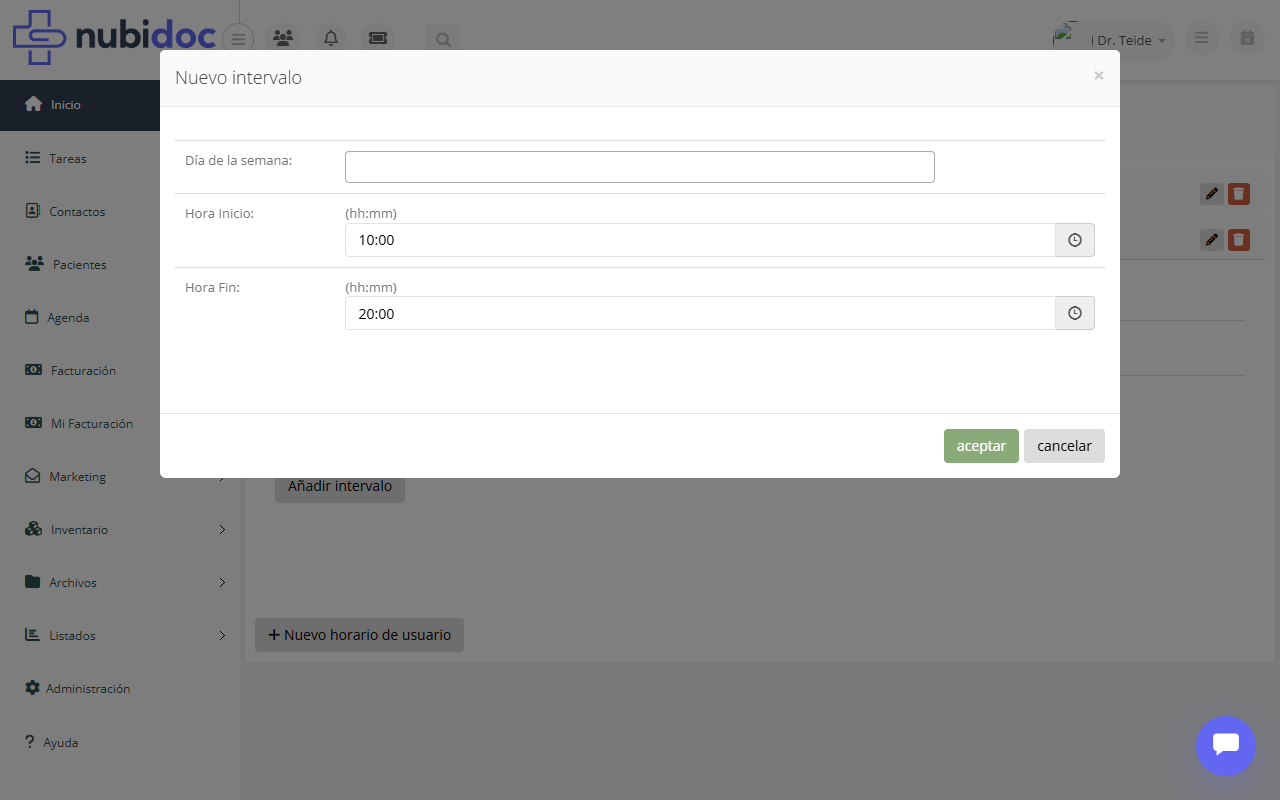
Task: Open Contactos in sidebar
Action: tap(120, 211)
